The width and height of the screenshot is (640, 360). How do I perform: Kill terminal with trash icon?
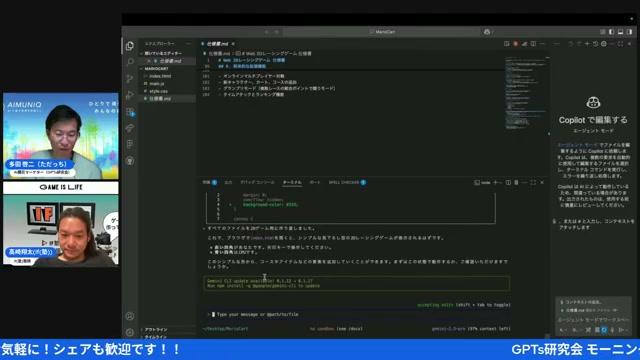516,182
